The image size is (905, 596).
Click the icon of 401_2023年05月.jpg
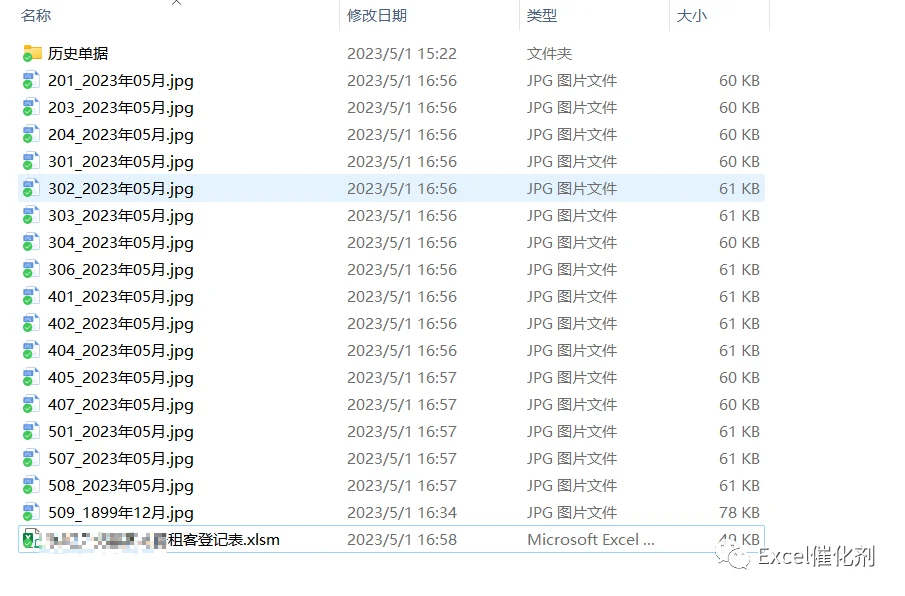coord(31,297)
